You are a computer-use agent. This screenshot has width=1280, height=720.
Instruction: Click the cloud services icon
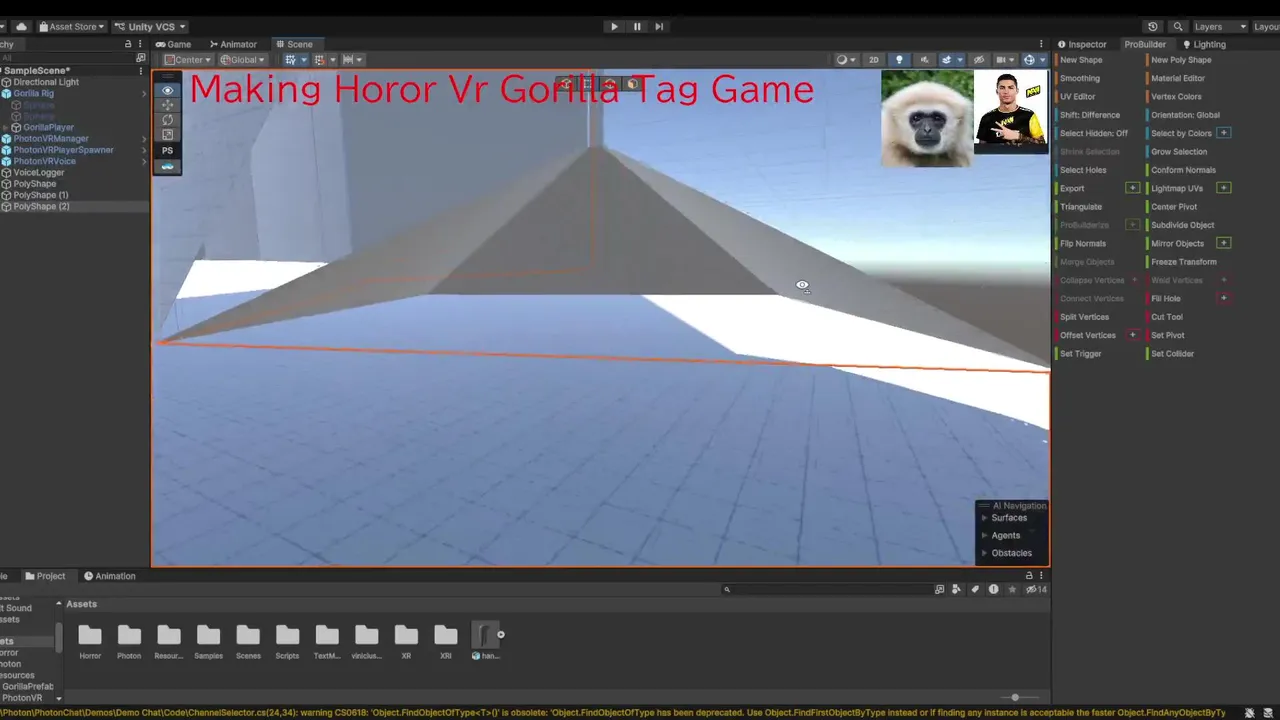click(x=22, y=27)
